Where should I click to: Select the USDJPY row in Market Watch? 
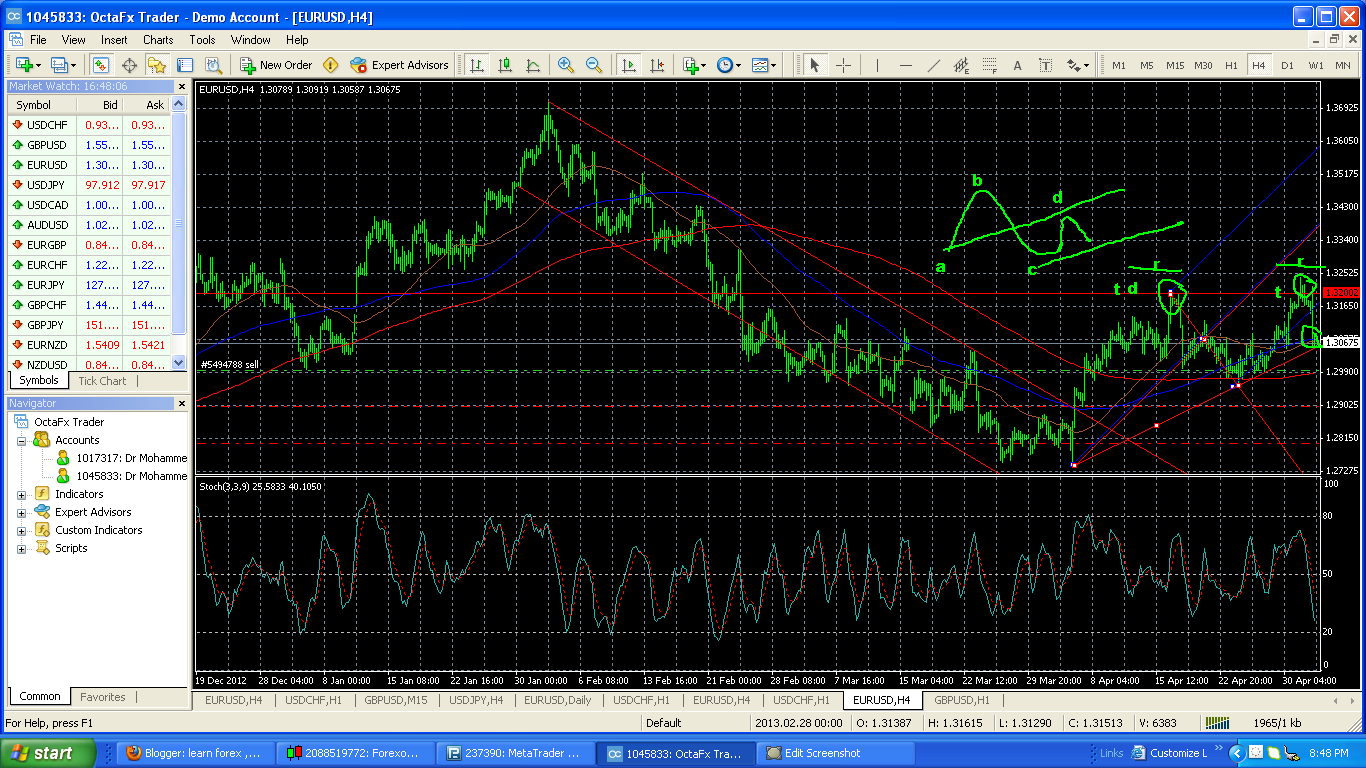click(x=90, y=185)
